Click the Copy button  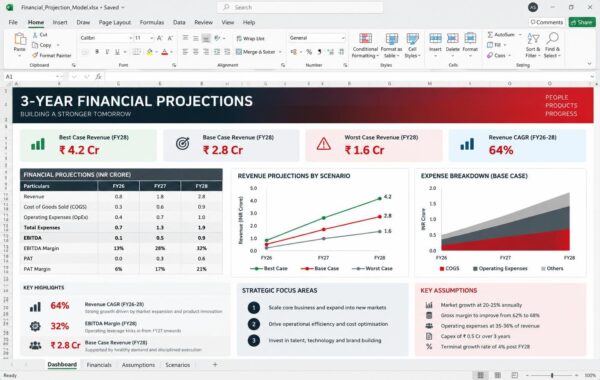coord(42,45)
